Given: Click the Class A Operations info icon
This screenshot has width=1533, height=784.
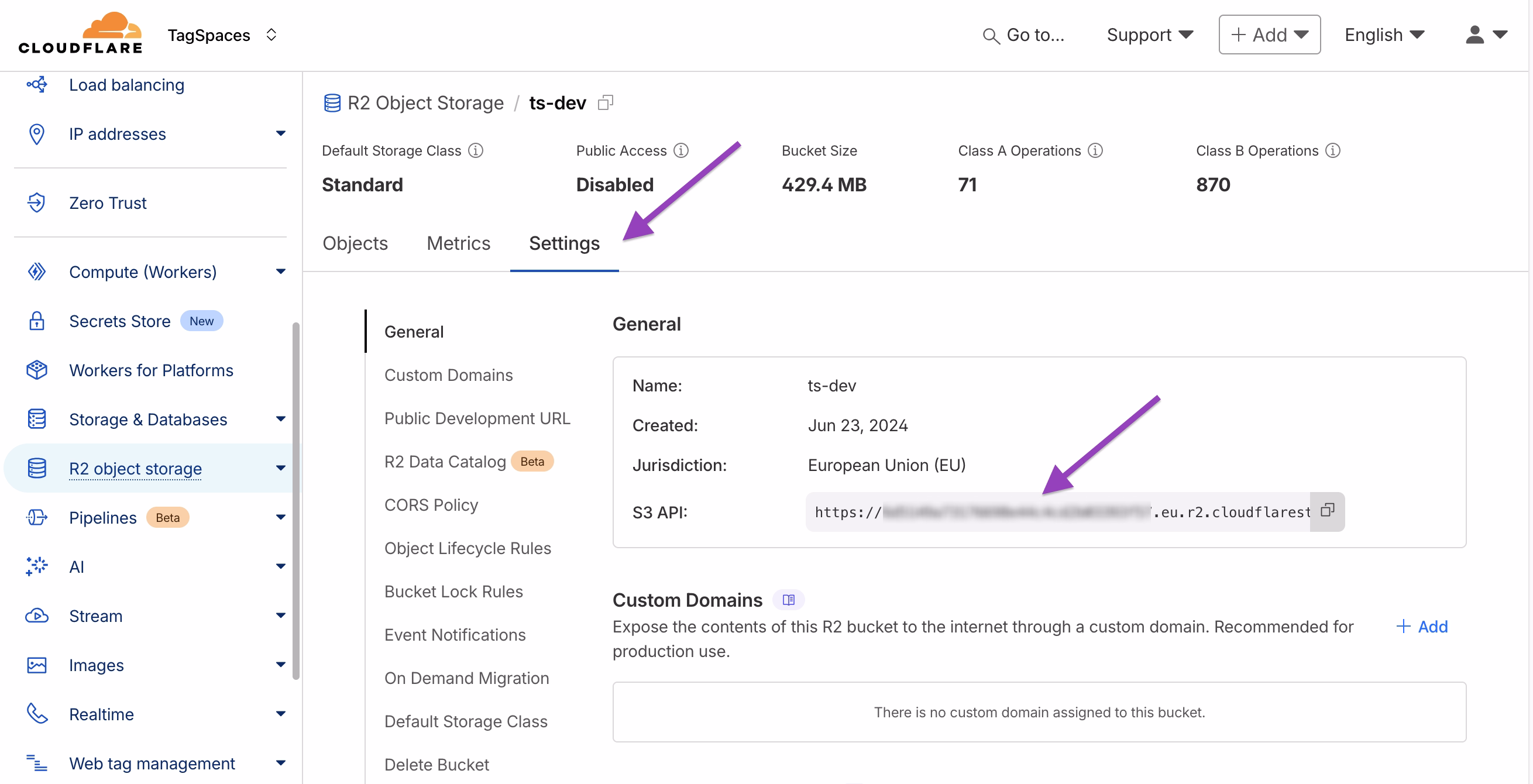Looking at the screenshot, I should pos(1095,150).
